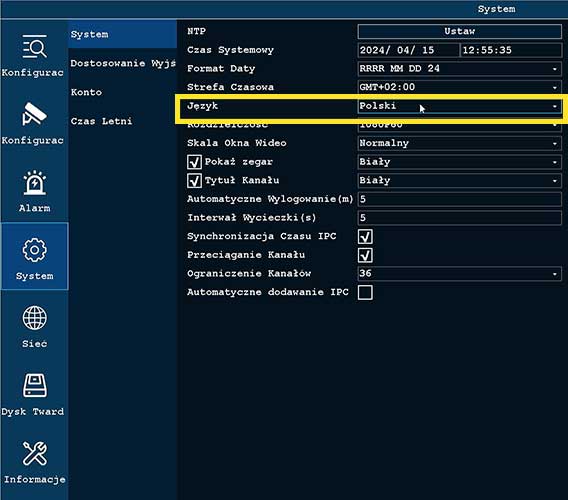Enable Automatyczne dodawanie IPC checkbox

(365, 292)
